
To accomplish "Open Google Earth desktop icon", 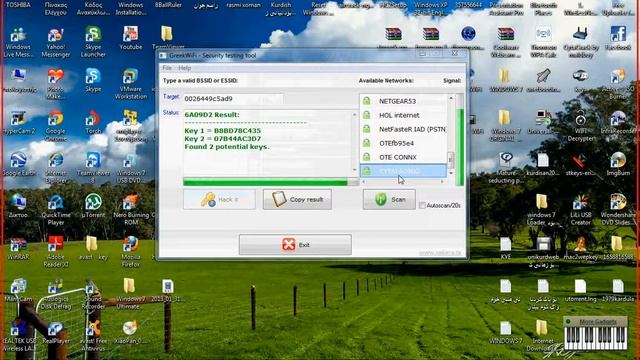I will click(18, 164).
